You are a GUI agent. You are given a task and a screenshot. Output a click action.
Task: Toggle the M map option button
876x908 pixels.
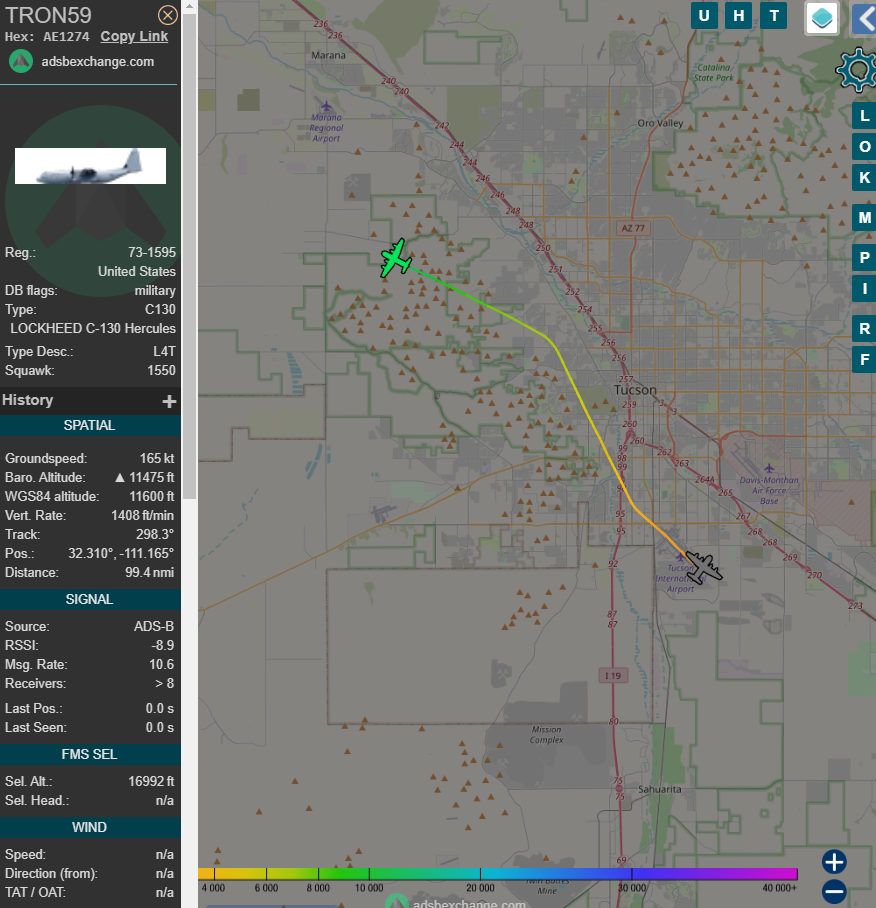tap(864, 218)
